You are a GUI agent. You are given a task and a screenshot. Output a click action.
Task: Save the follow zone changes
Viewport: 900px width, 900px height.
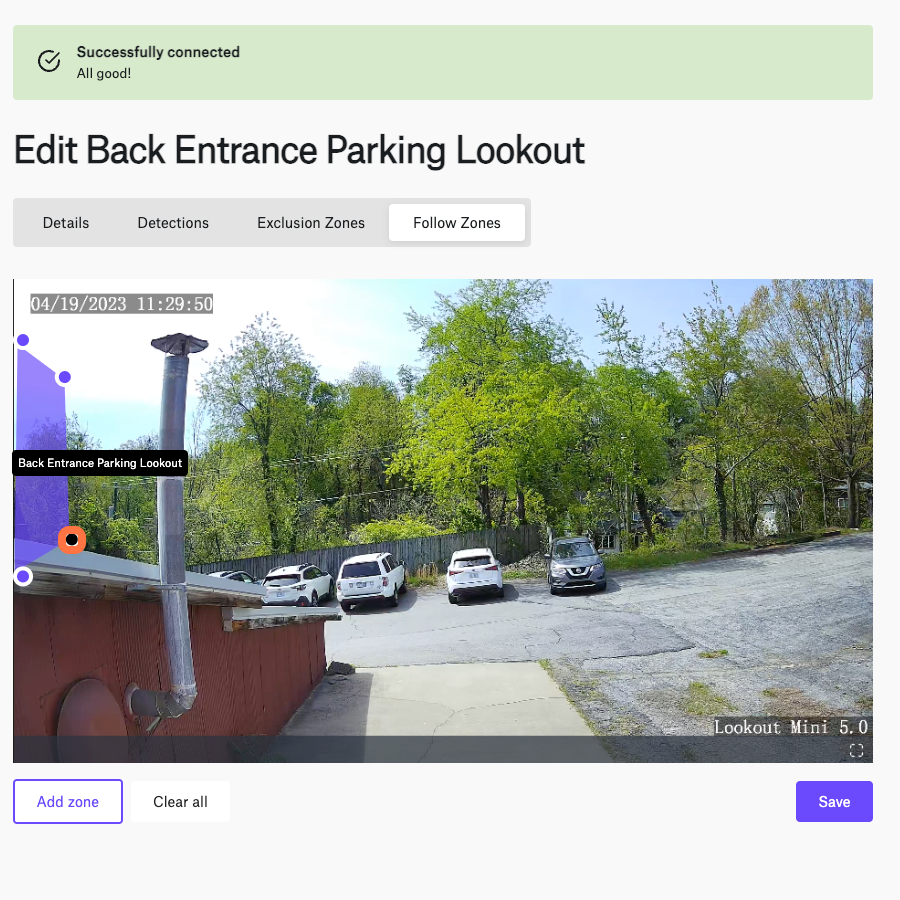point(834,801)
